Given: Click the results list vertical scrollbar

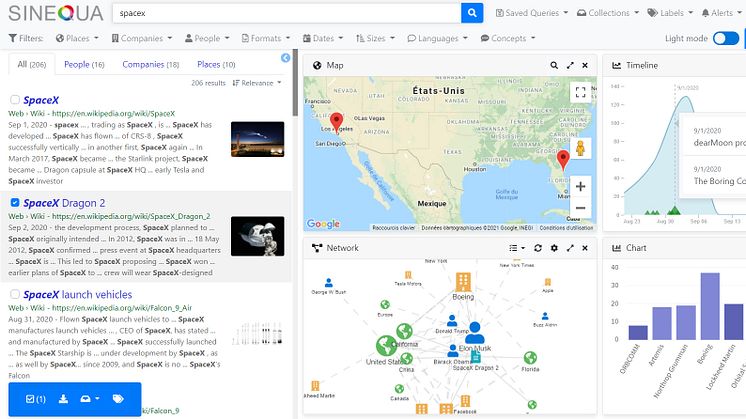Looking at the screenshot, I should pyautogui.click(x=295, y=83).
